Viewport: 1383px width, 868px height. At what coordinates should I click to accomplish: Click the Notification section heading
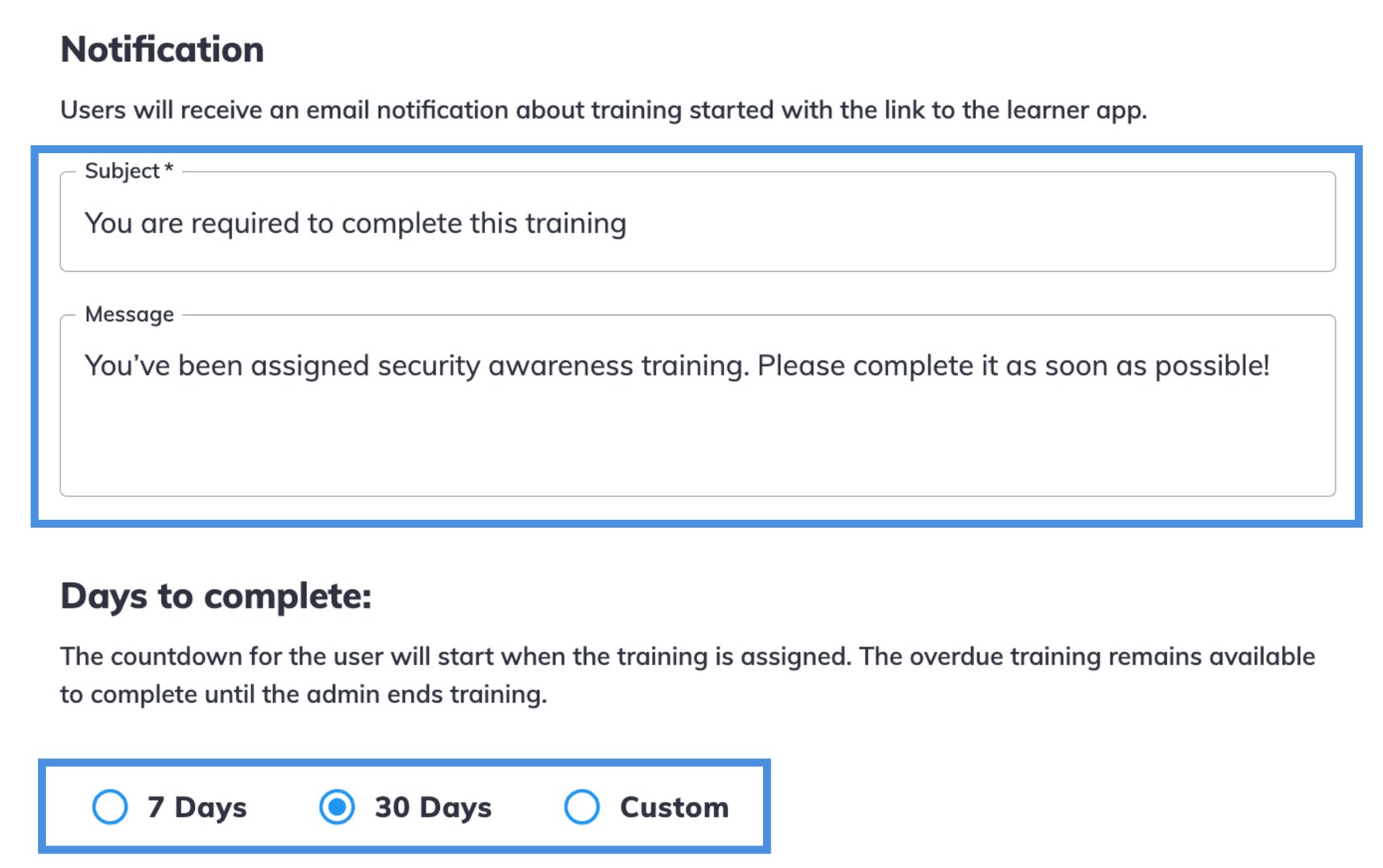point(161,49)
